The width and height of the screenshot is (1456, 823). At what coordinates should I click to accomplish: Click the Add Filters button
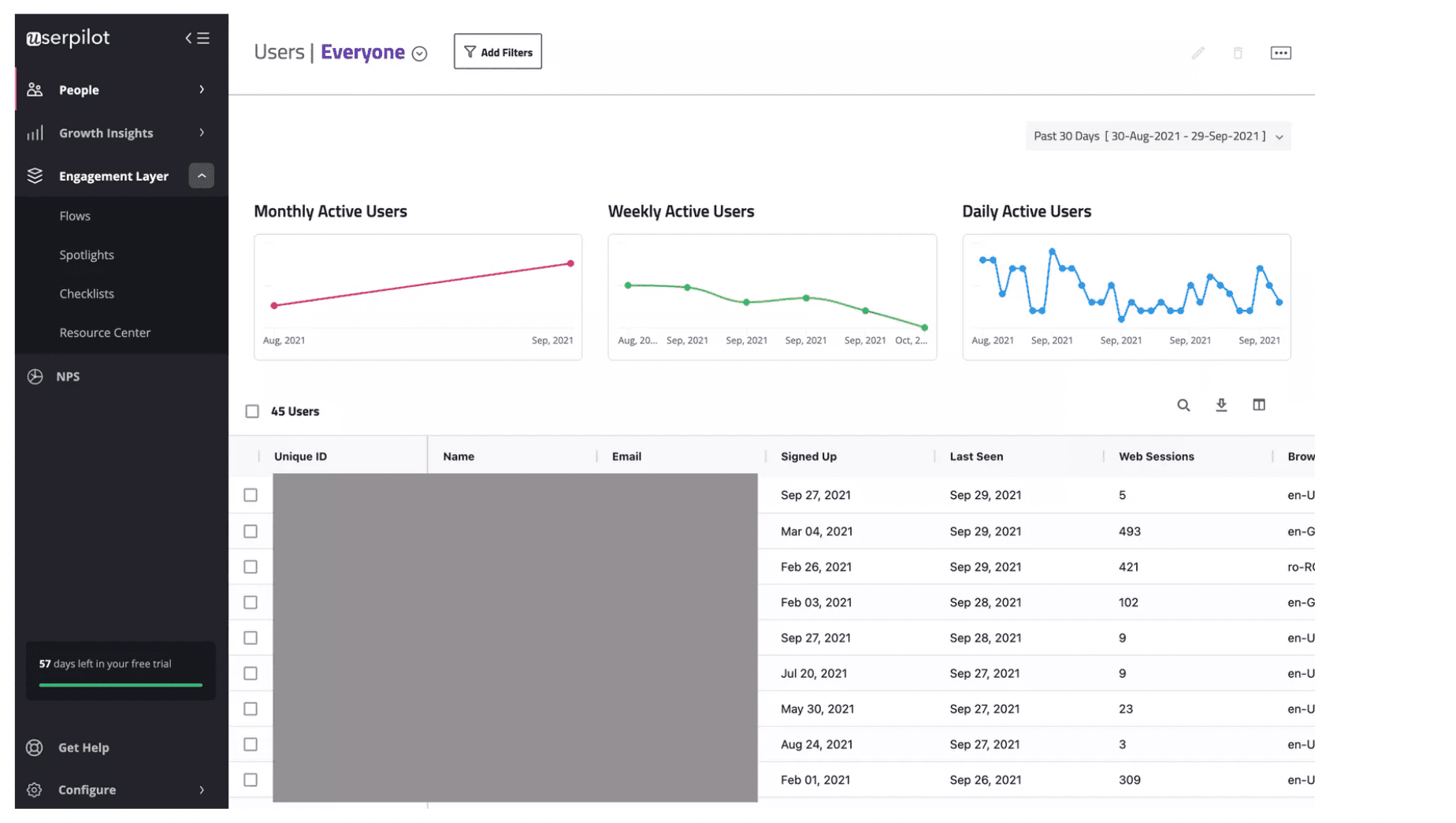[x=498, y=52]
